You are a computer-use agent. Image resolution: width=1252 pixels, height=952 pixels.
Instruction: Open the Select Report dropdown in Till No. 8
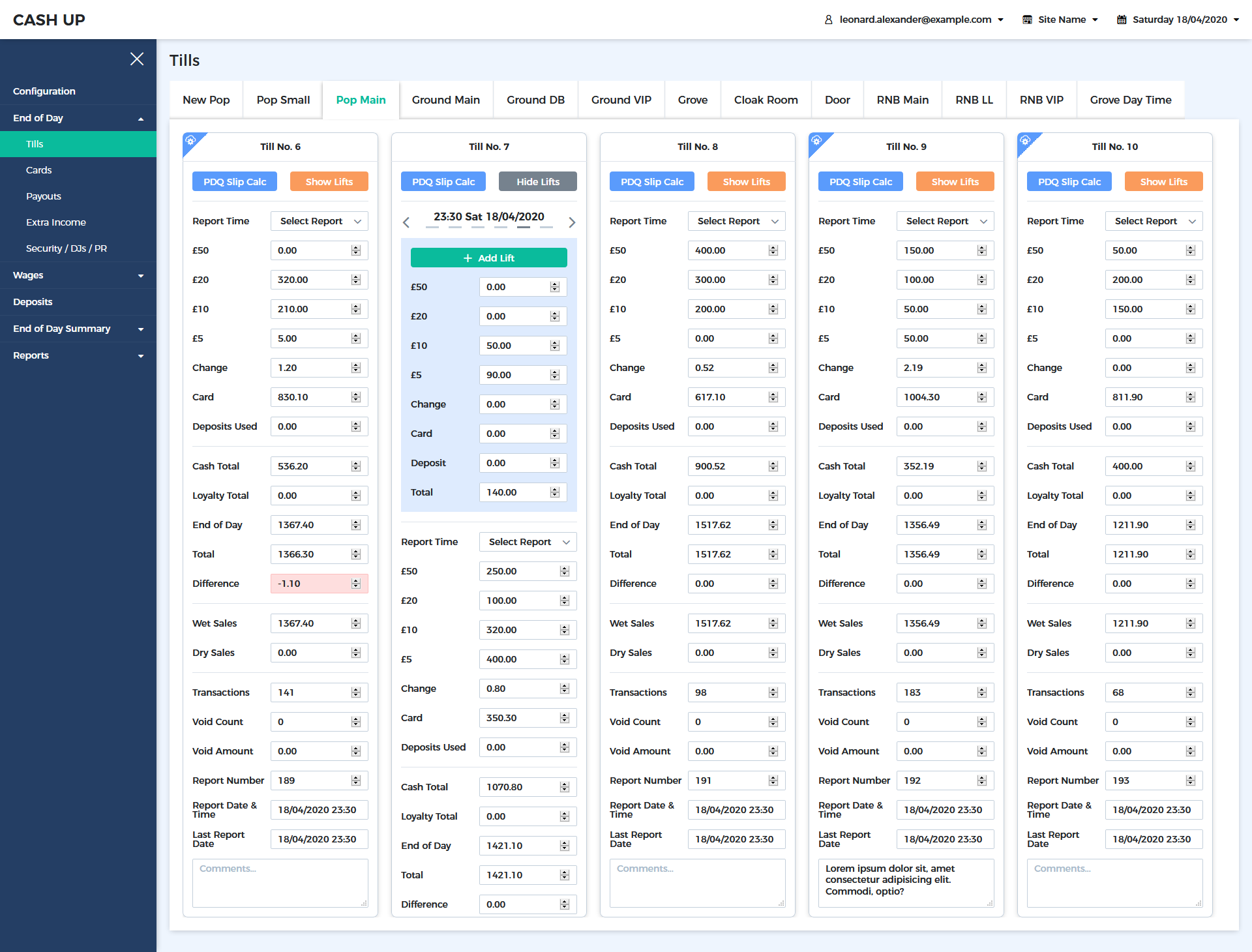coord(736,221)
